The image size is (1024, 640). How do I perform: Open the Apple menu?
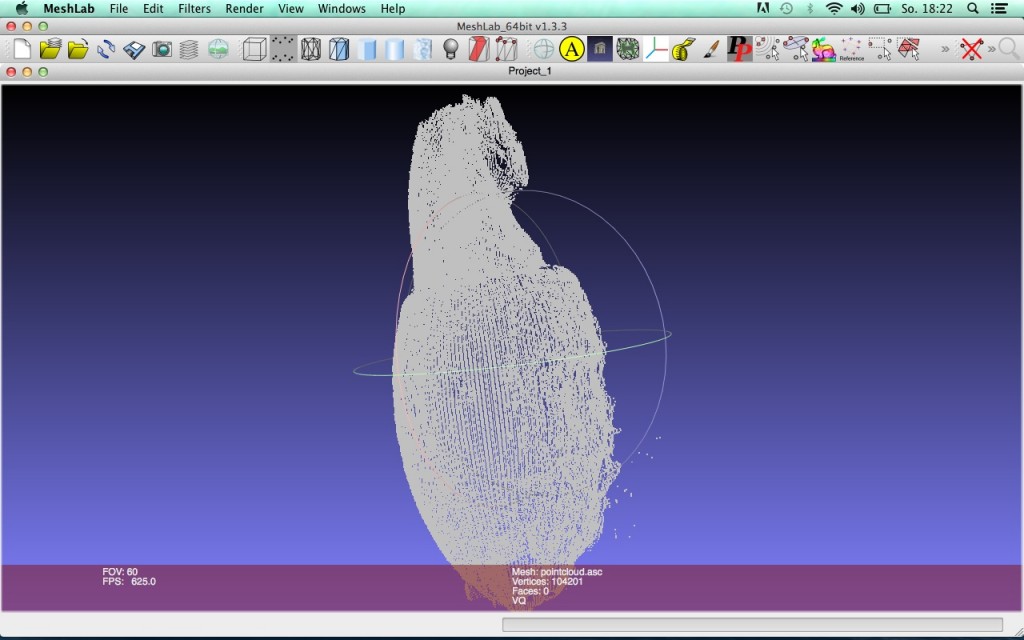pyautogui.click(x=22, y=8)
